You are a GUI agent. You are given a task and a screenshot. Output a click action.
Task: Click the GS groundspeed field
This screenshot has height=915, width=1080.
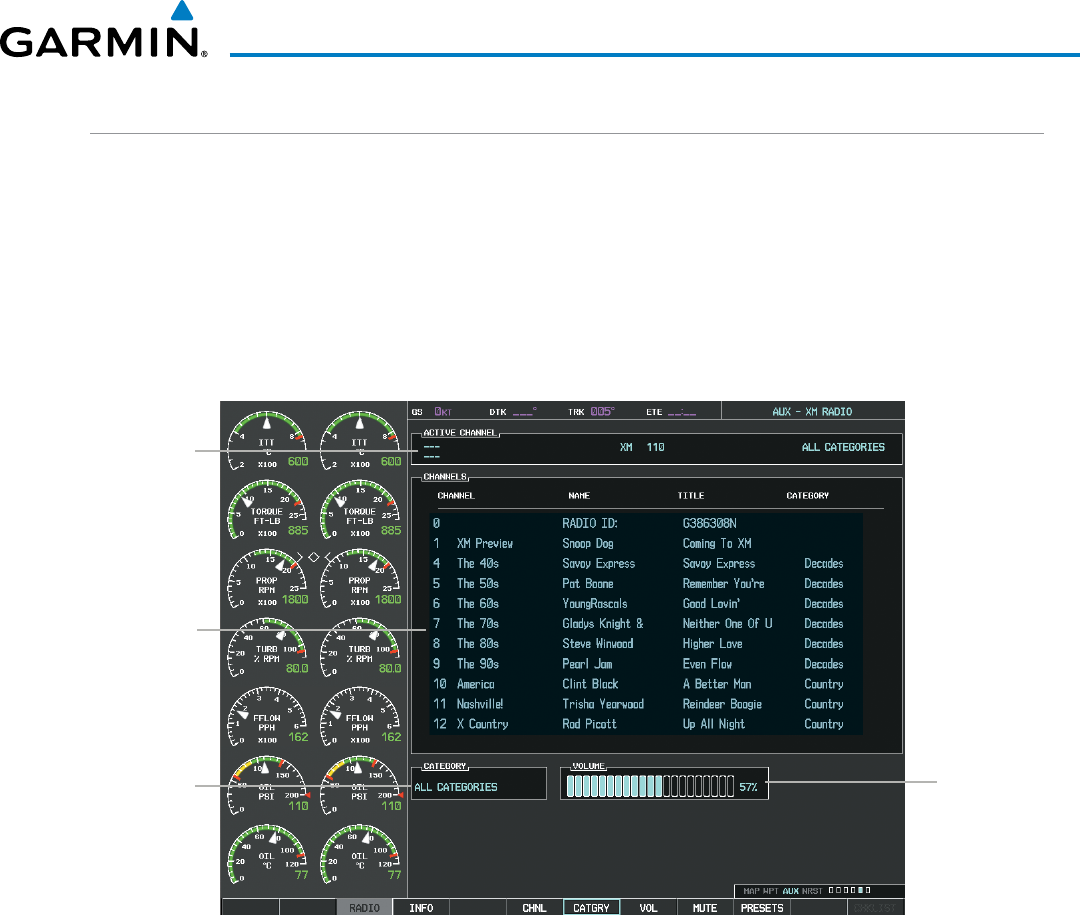pyautogui.click(x=432, y=411)
